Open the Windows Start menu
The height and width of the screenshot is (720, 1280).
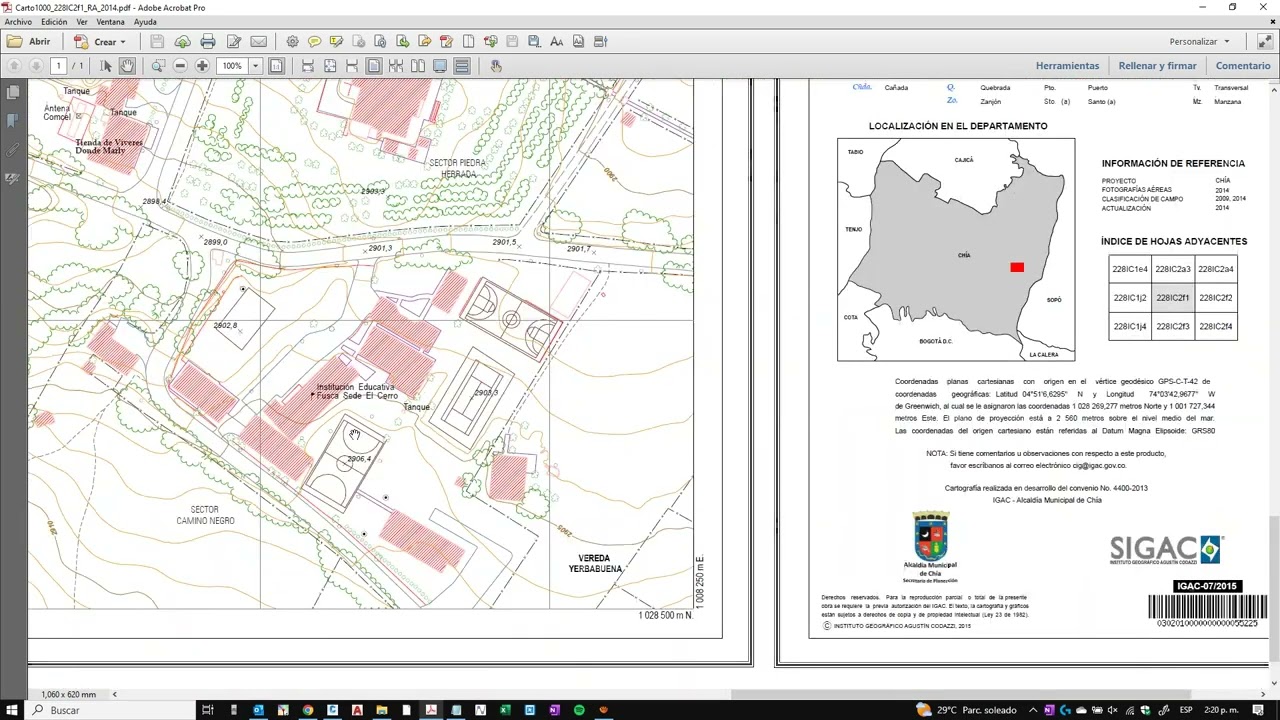tap(12, 710)
